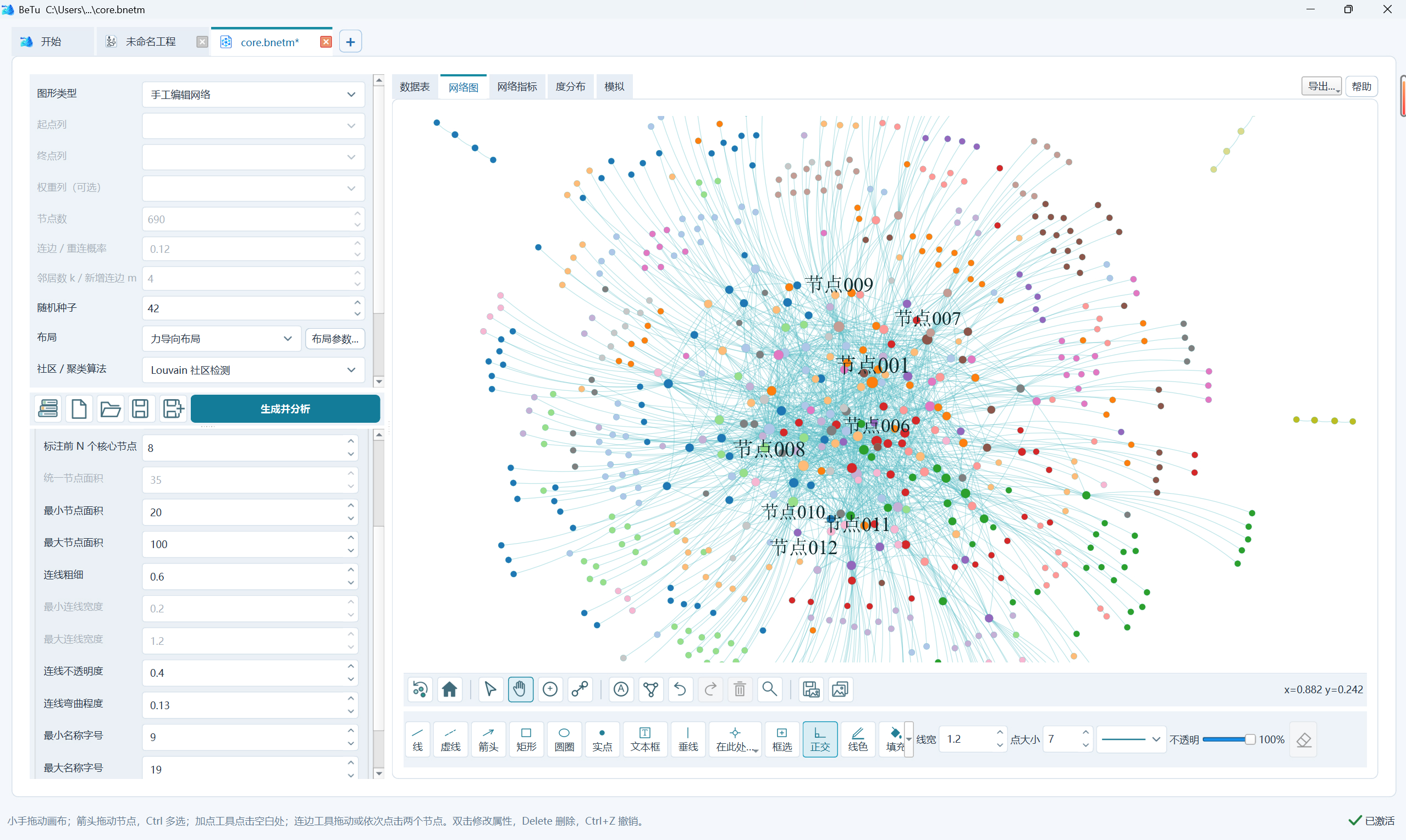Expand the 导出 export dropdown

1322,86
